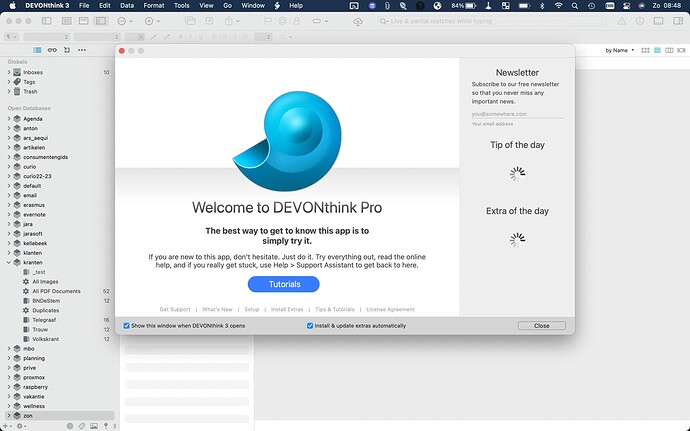The image size is (690, 431).
Task: Expand the mbo database
Action: [9, 349]
